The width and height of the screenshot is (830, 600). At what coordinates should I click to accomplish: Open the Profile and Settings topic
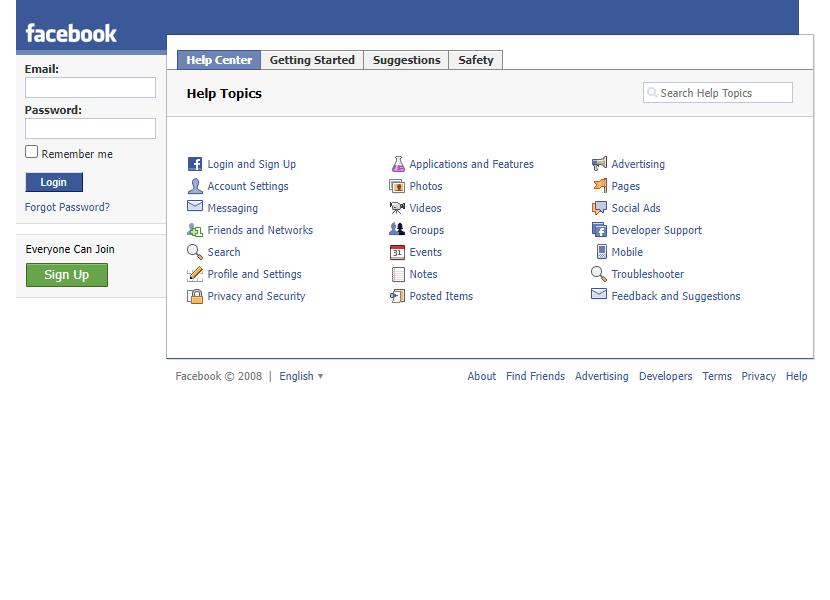pyautogui.click(x=254, y=274)
